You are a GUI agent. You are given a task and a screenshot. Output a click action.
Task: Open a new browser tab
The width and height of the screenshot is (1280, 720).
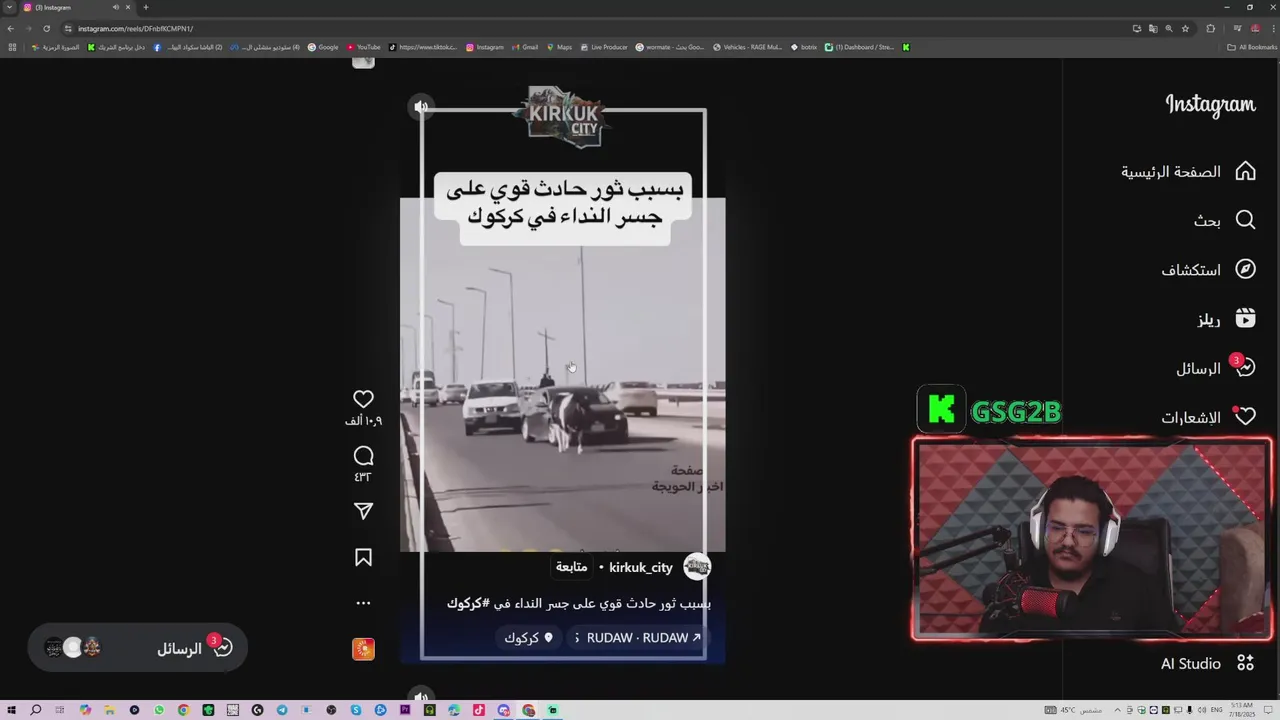146,7
